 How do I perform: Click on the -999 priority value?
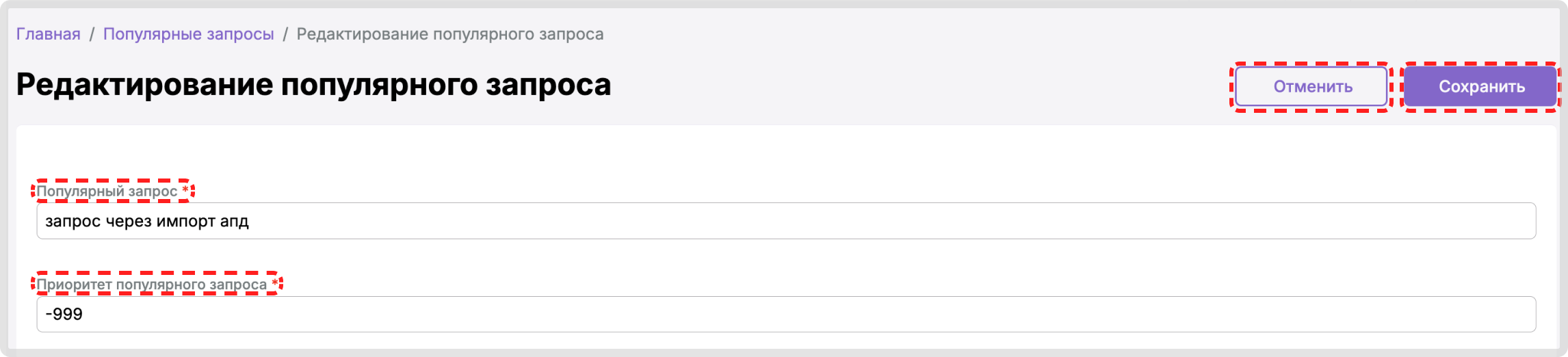point(64,315)
